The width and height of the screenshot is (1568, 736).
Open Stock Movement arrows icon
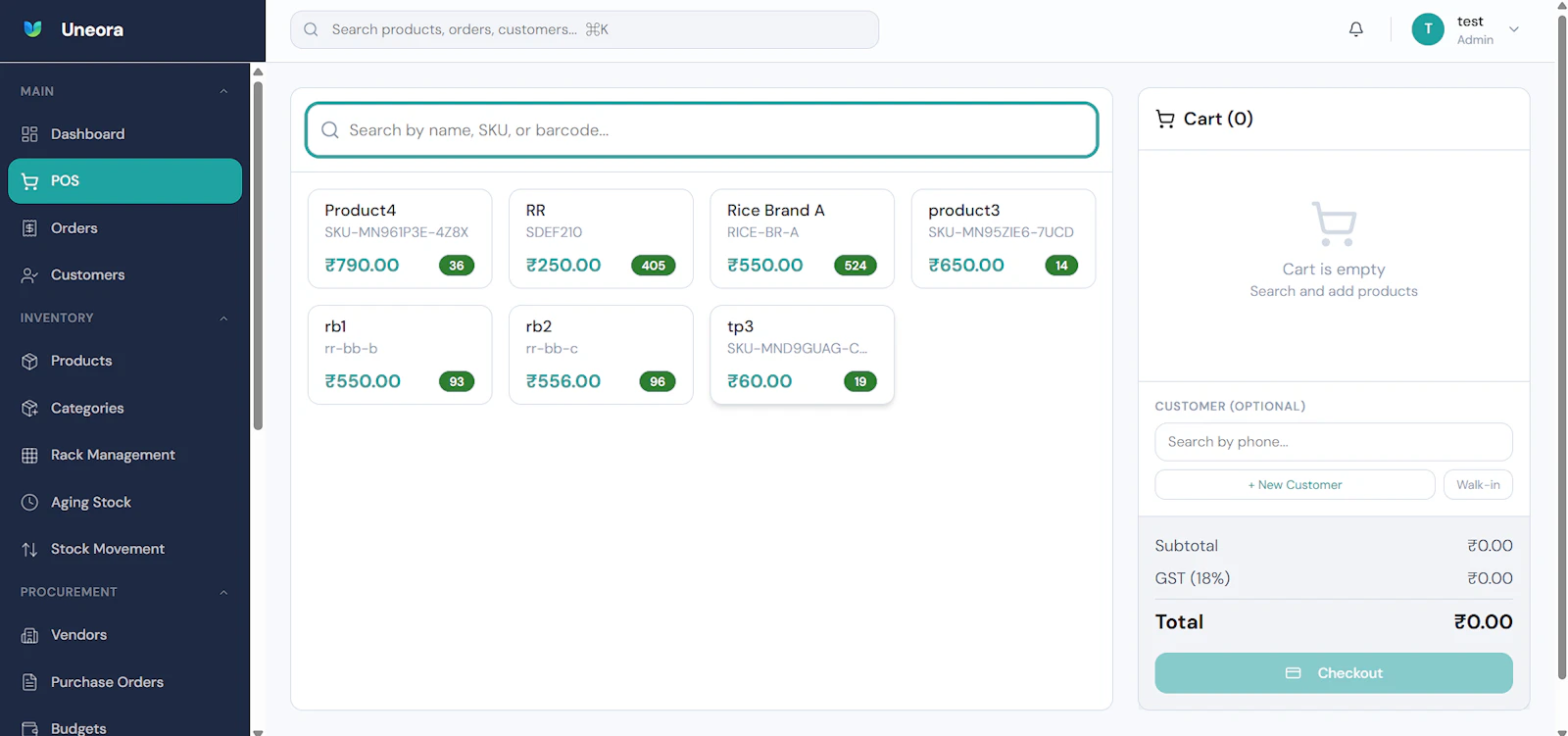pos(29,549)
